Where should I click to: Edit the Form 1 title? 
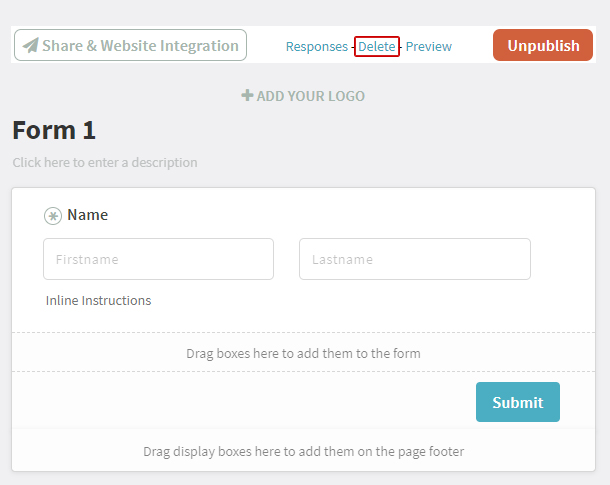(54, 130)
